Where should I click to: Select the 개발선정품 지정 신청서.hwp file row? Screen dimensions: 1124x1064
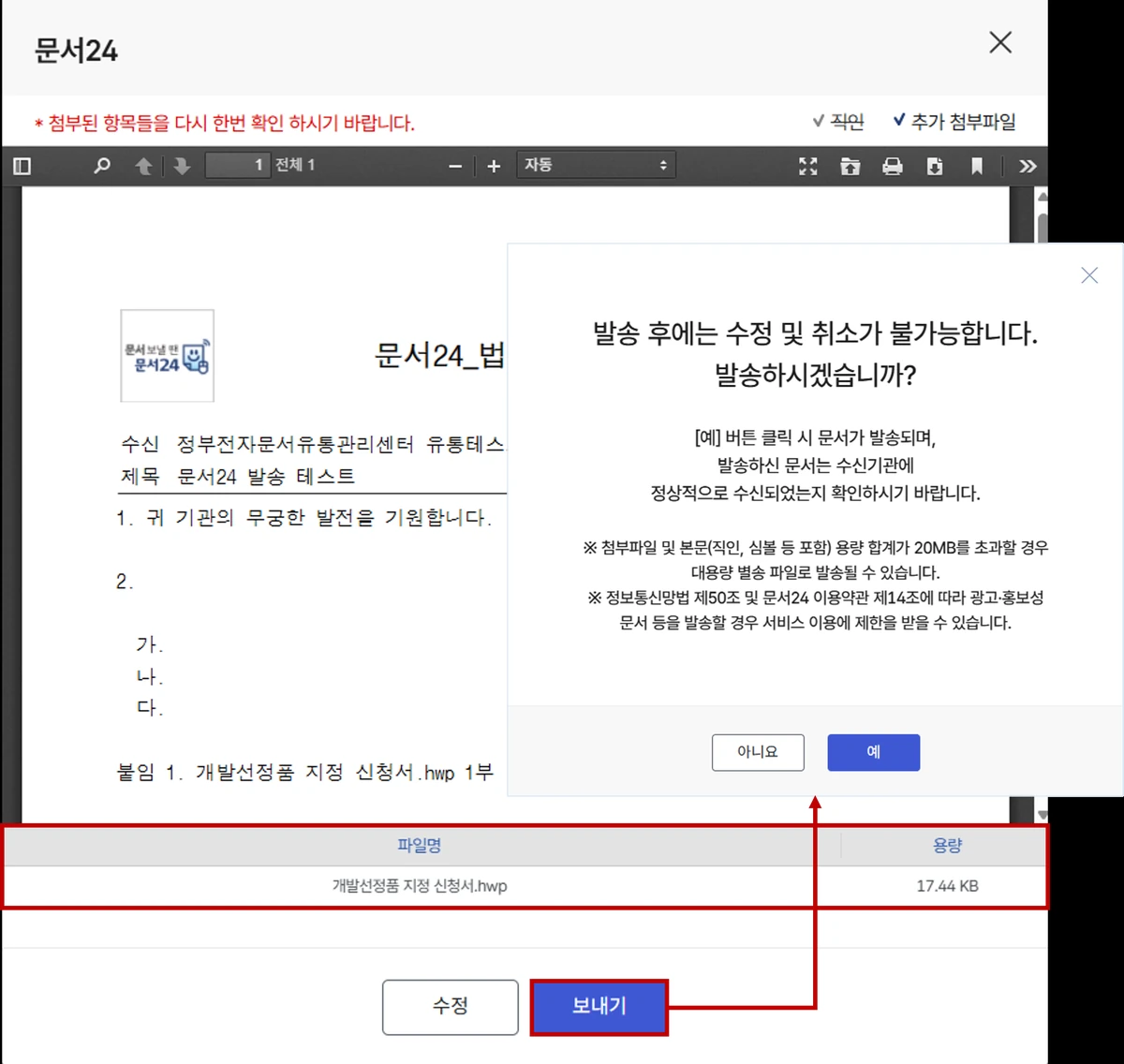[525, 886]
